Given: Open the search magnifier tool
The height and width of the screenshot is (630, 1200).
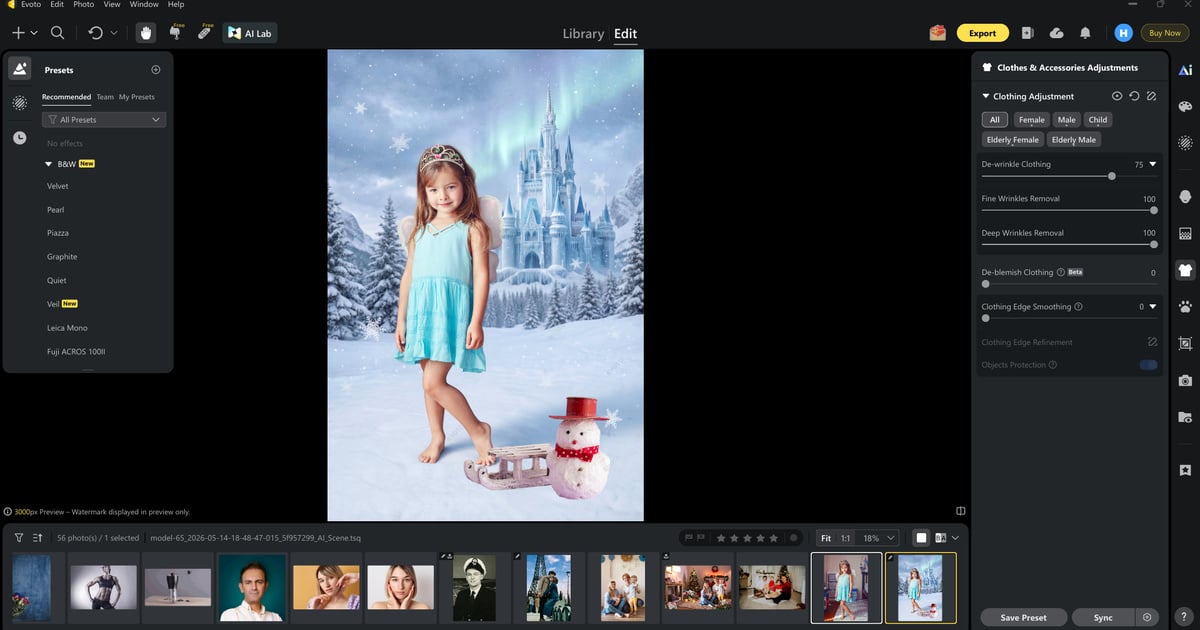Looking at the screenshot, I should click(x=57, y=33).
